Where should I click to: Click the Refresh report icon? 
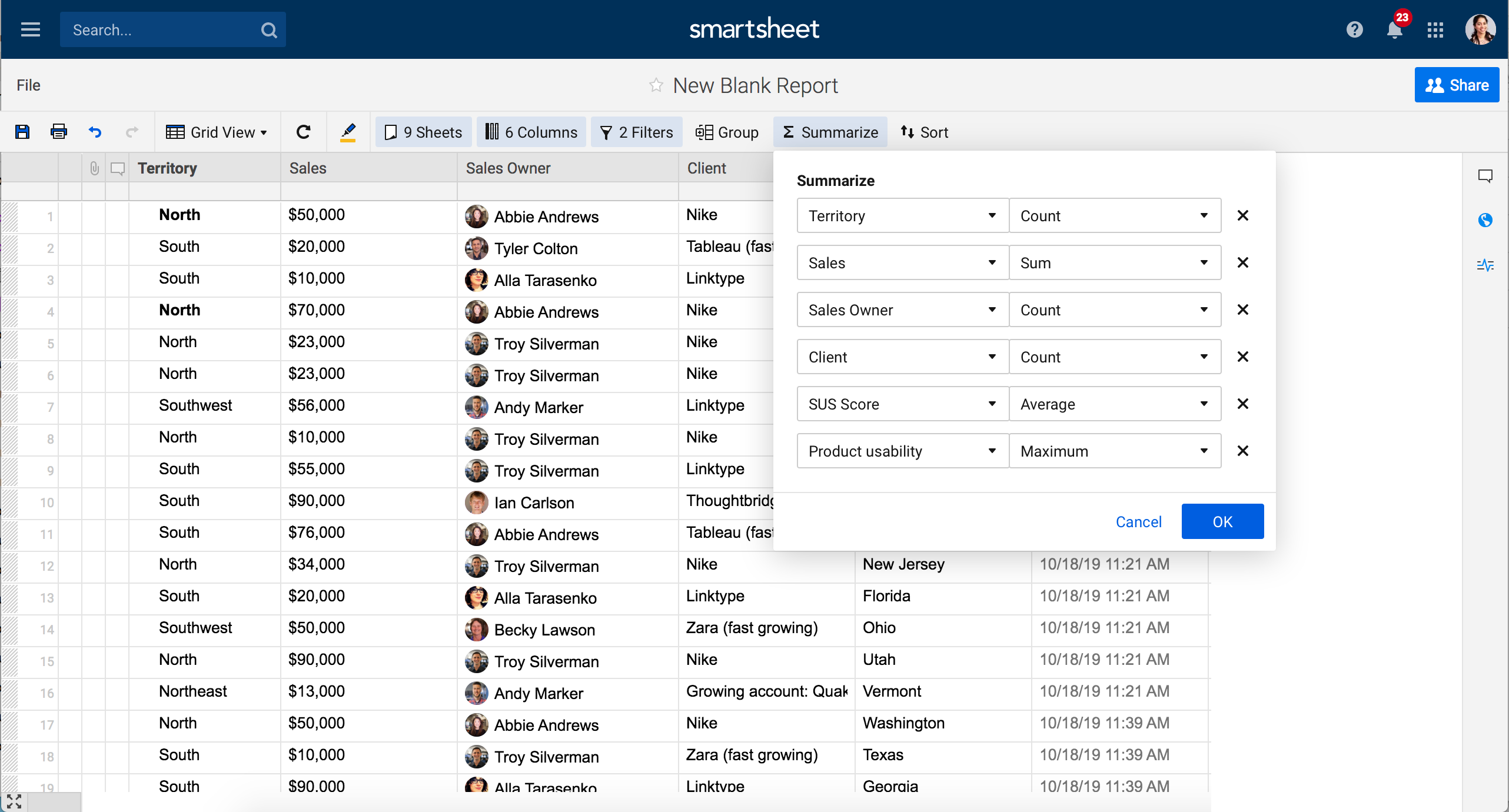pyautogui.click(x=303, y=132)
